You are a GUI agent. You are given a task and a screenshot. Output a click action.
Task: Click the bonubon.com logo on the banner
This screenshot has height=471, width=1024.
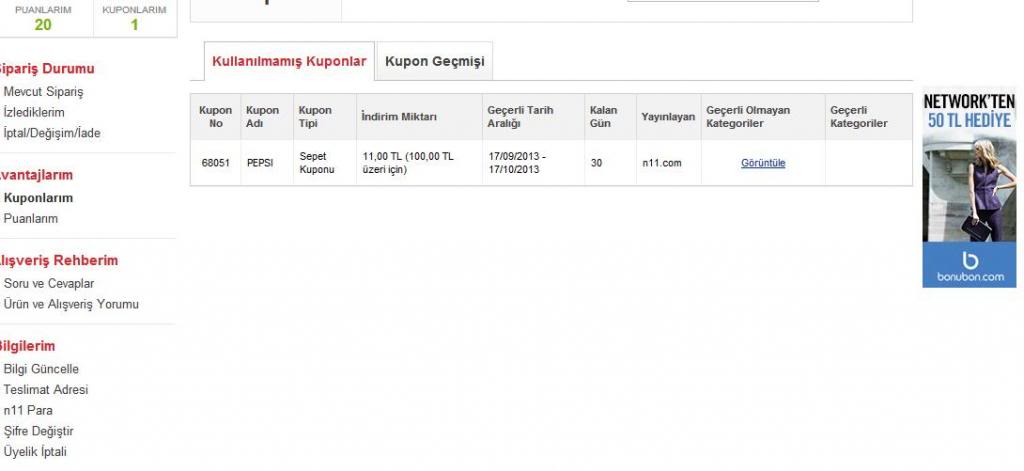(x=970, y=267)
